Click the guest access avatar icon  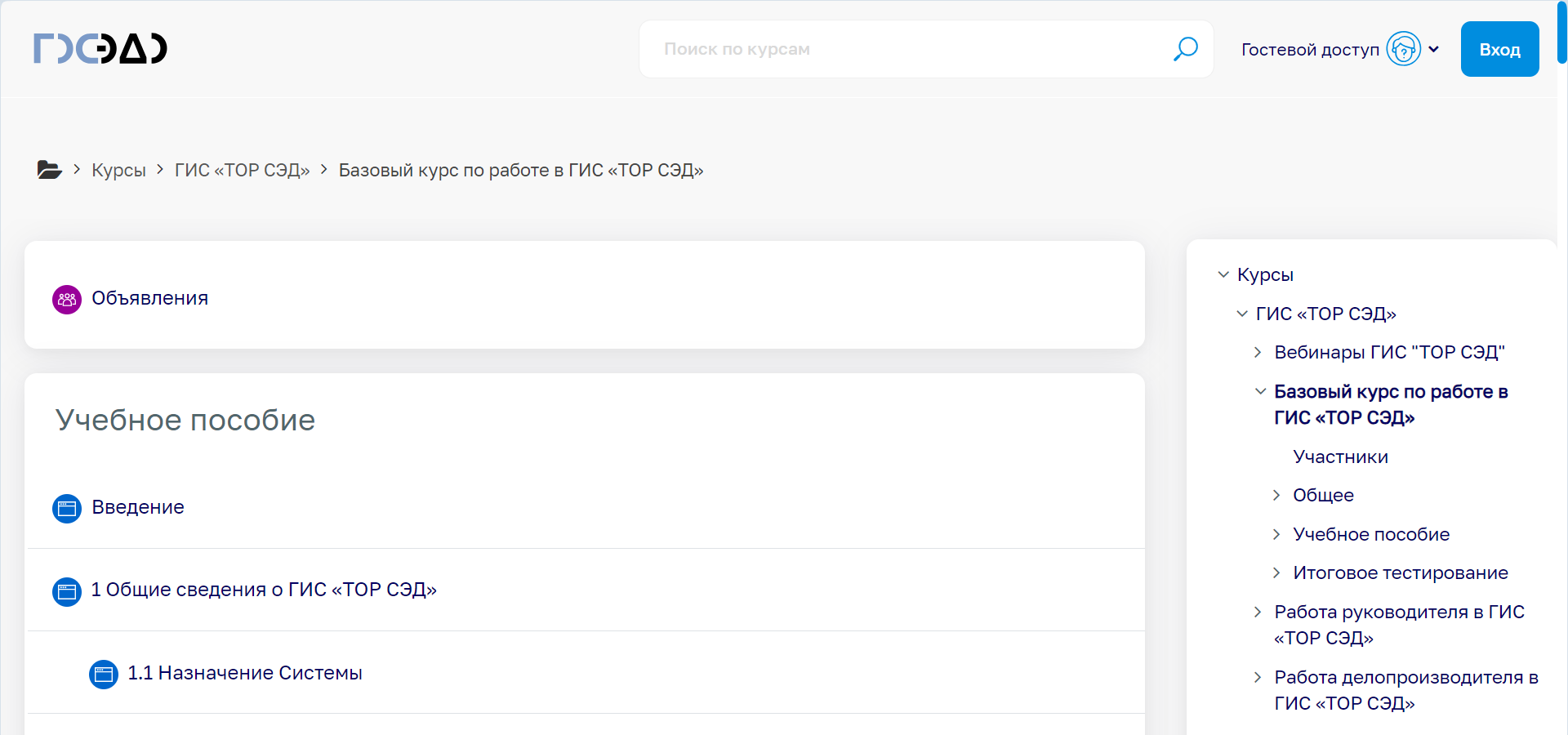click(1403, 49)
